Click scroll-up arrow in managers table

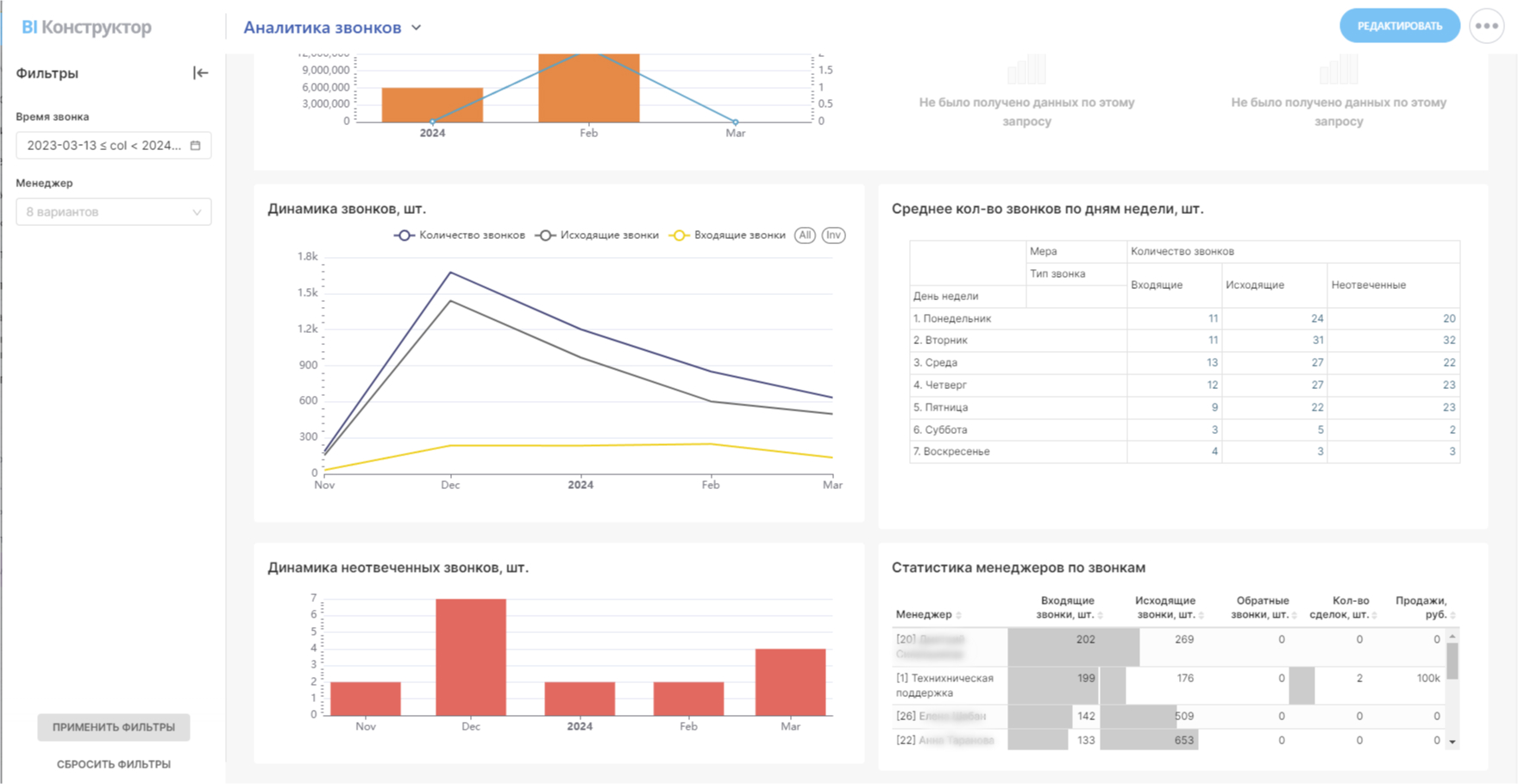click(x=1452, y=637)
